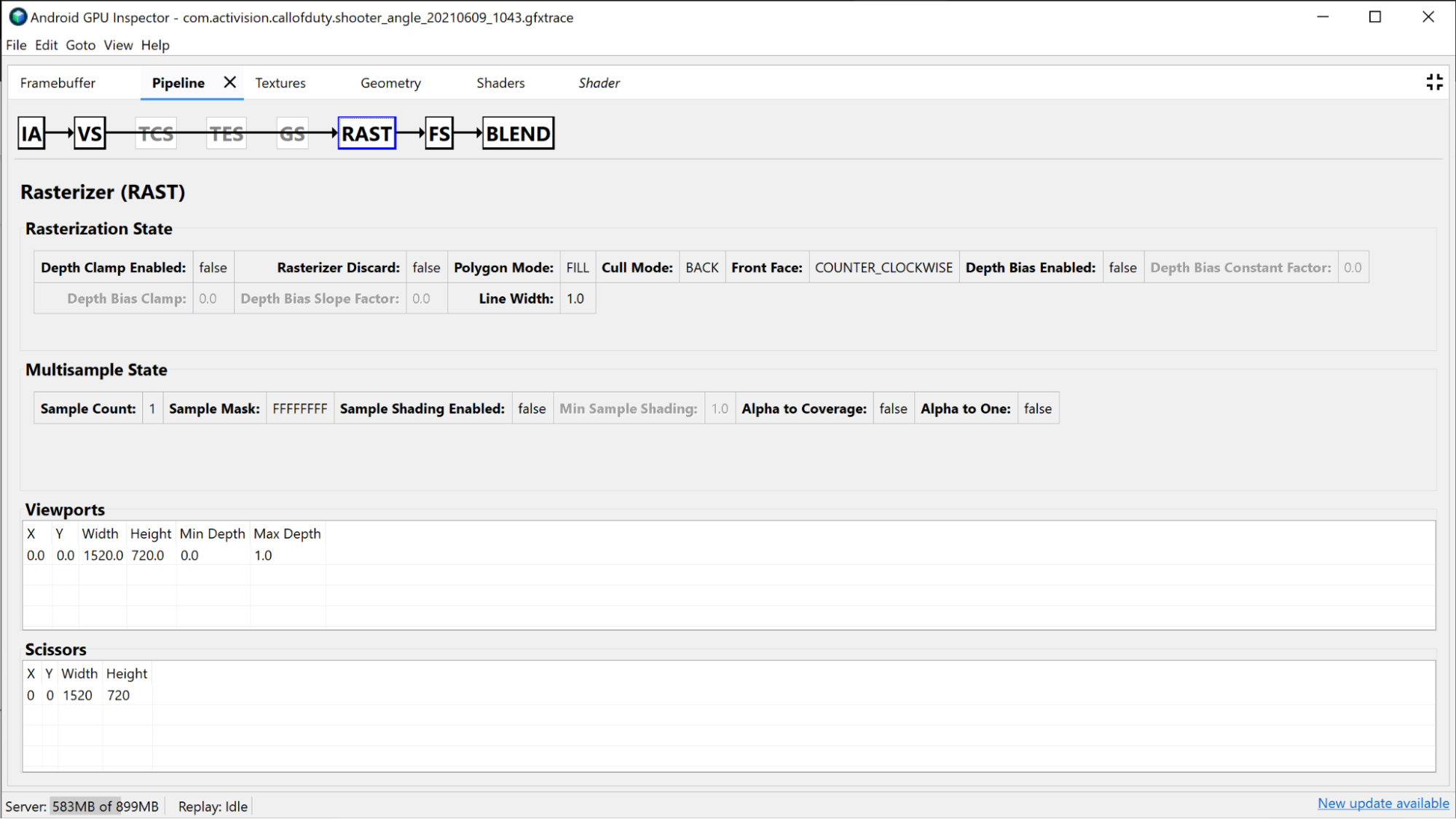This screenshot has width=1456, height=819.
Task: Toggle Depth Bias Enabled state
Action: tap(1123, 267)
